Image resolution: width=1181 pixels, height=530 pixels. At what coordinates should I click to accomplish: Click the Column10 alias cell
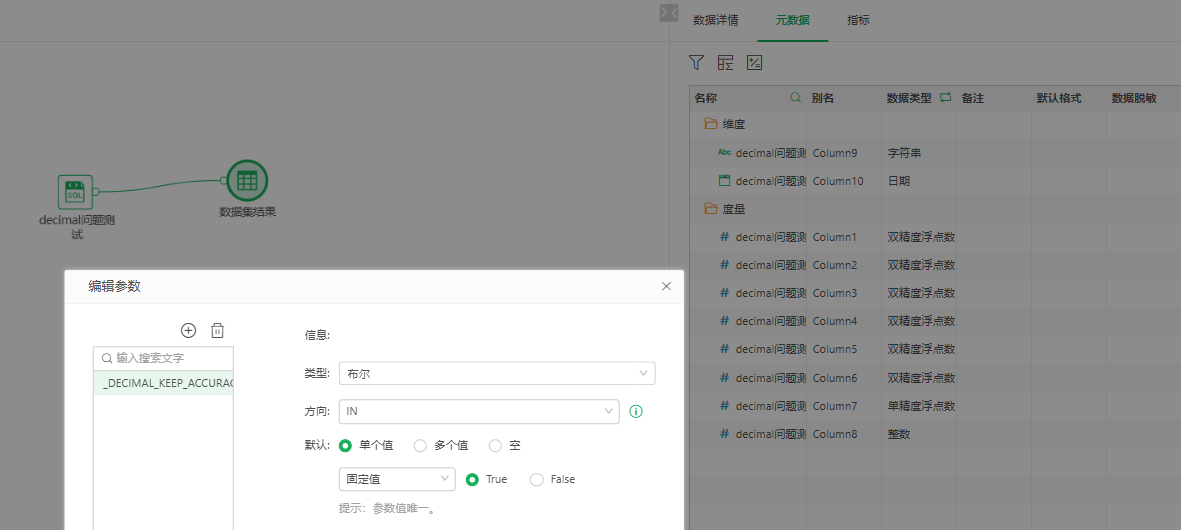844,181
